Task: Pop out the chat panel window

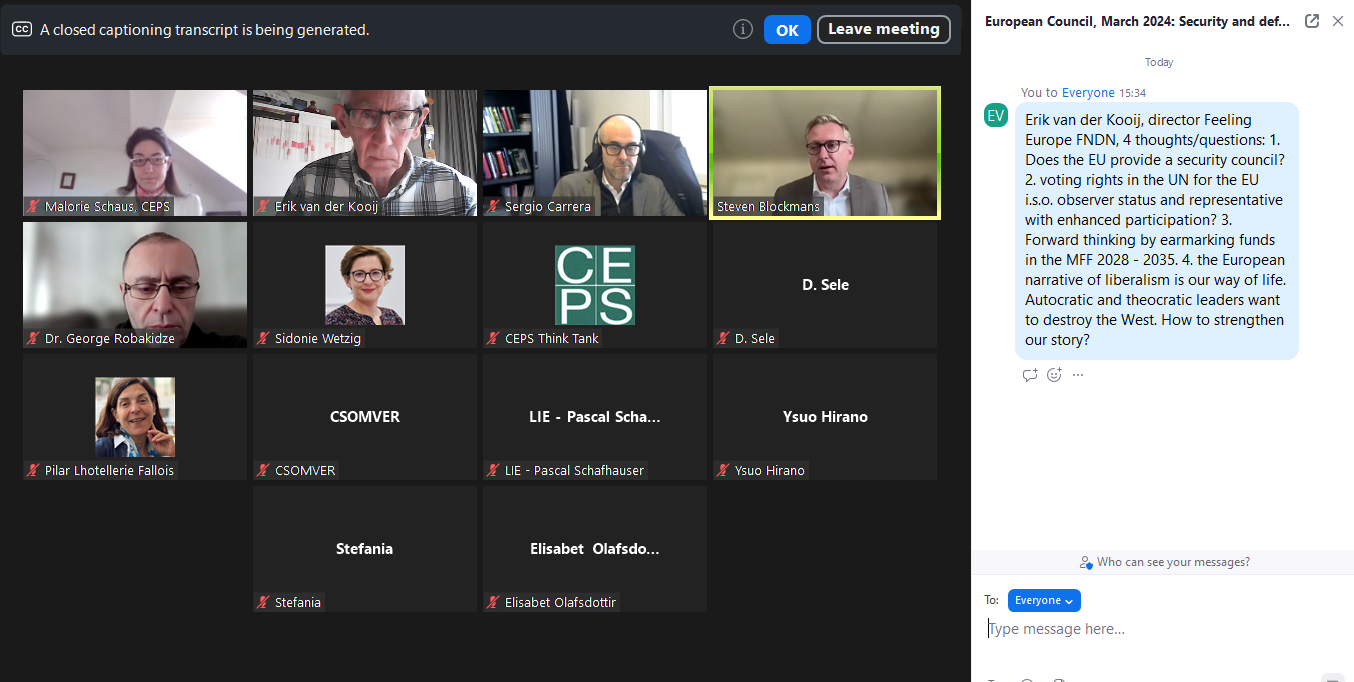Action: [x=1312, y=21]
